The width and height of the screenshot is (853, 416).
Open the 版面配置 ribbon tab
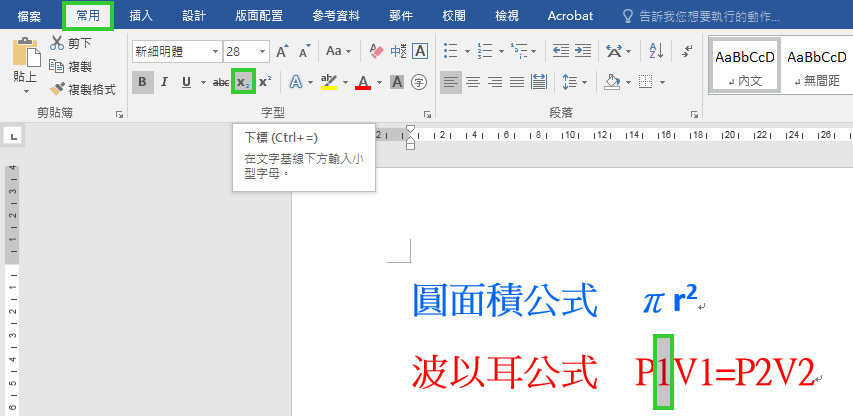[259, 16]
